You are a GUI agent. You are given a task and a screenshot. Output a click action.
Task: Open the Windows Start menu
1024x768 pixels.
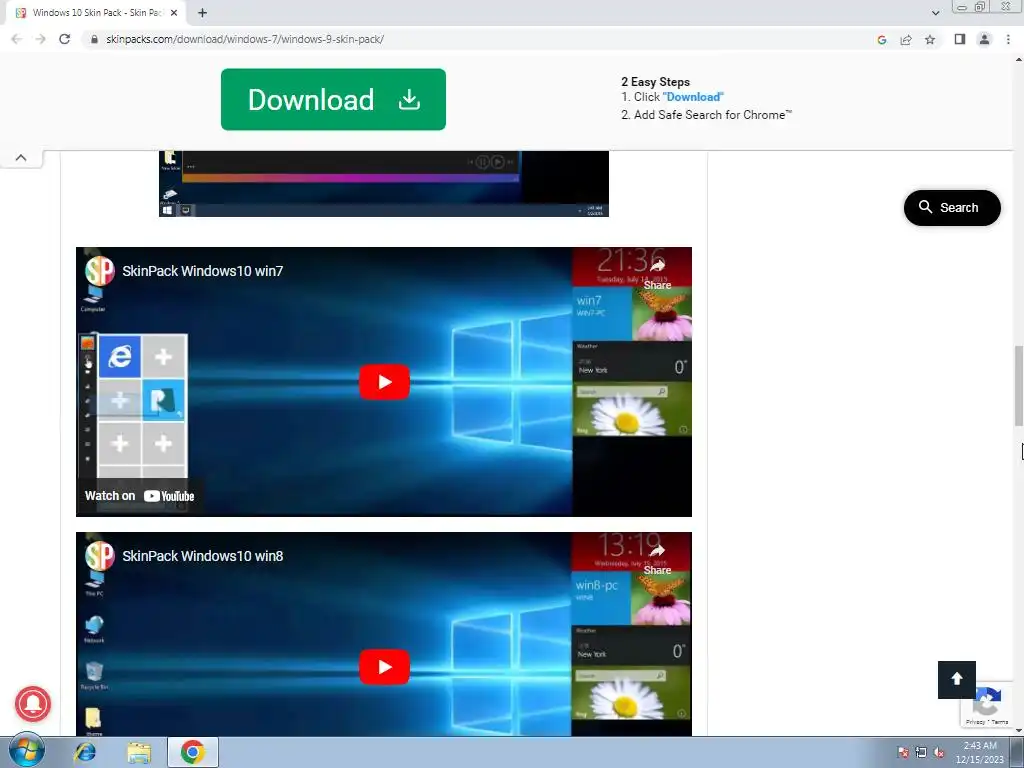coord(27,751)
